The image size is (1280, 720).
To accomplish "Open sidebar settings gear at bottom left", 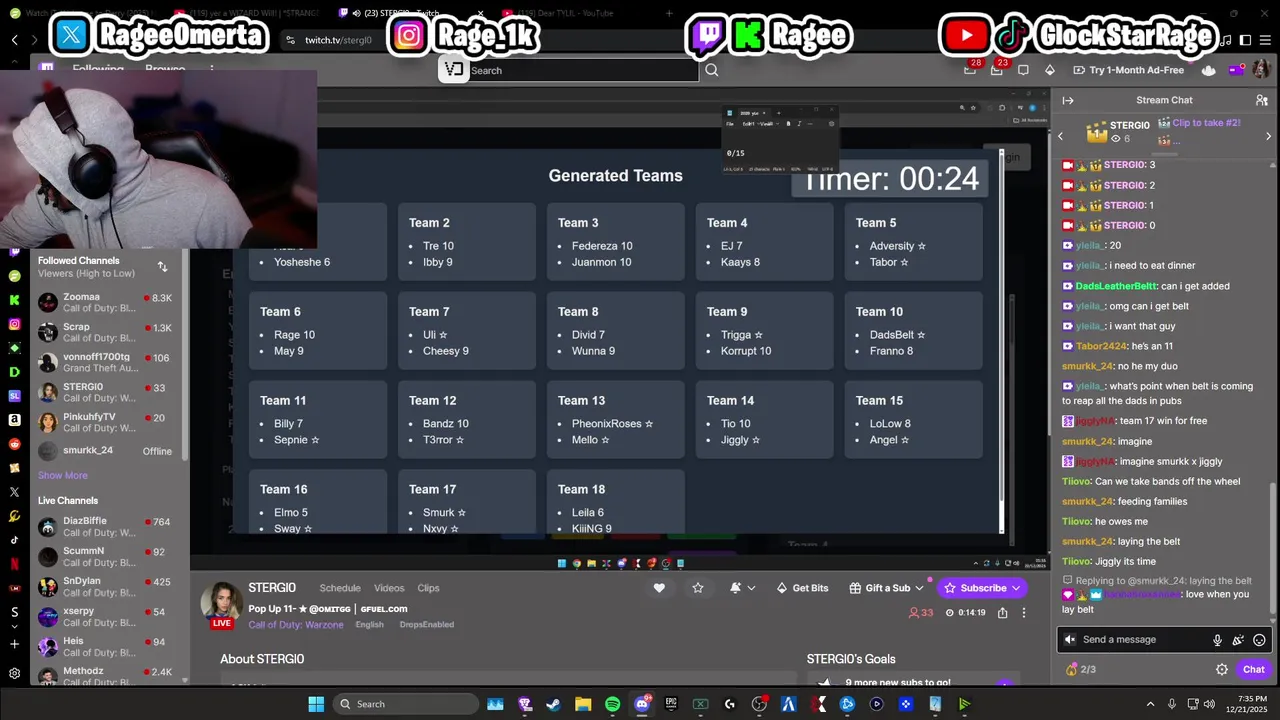I will (14, 673).
